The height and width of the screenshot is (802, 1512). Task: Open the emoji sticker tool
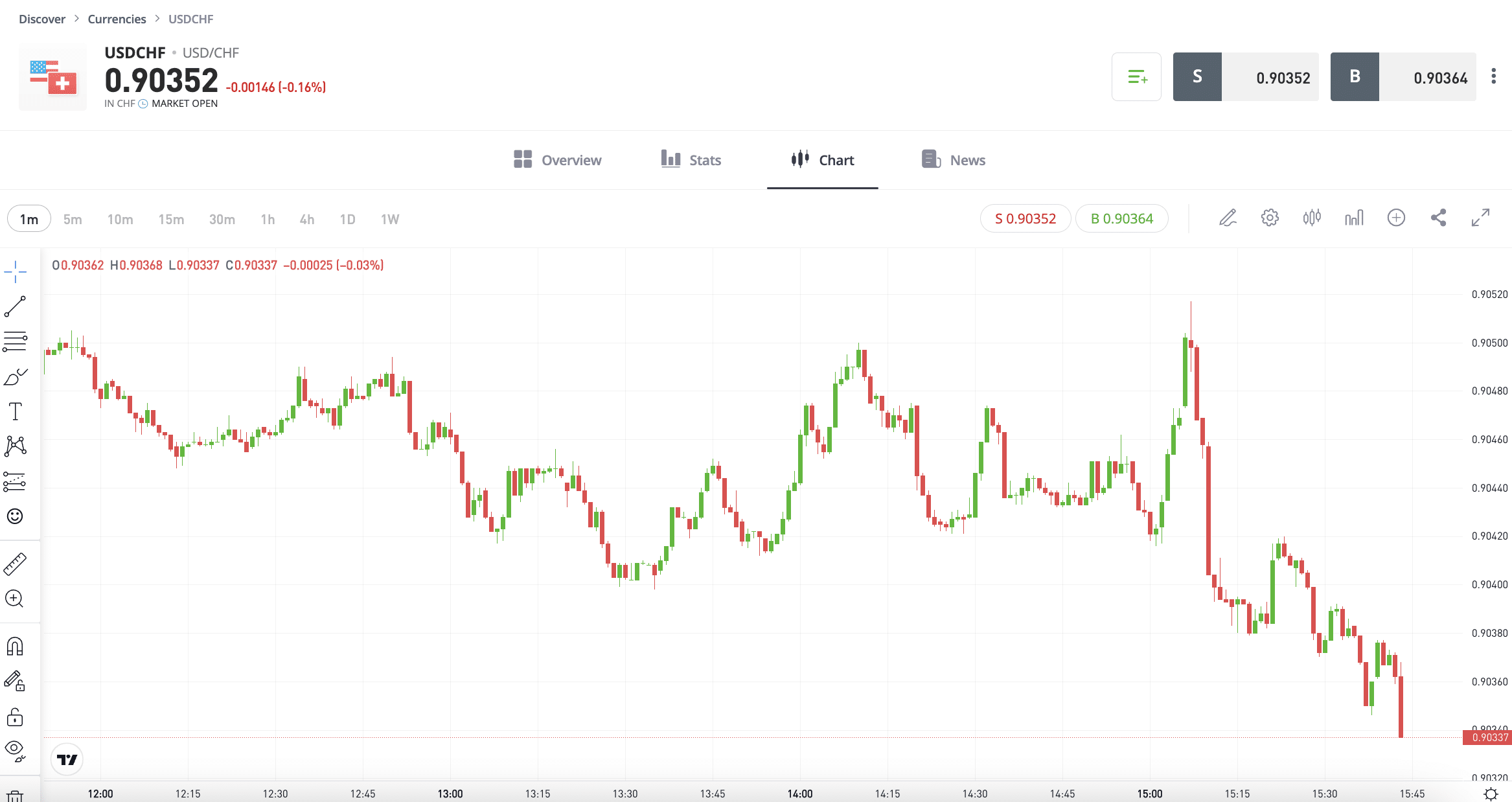click(x=15, y=516)
